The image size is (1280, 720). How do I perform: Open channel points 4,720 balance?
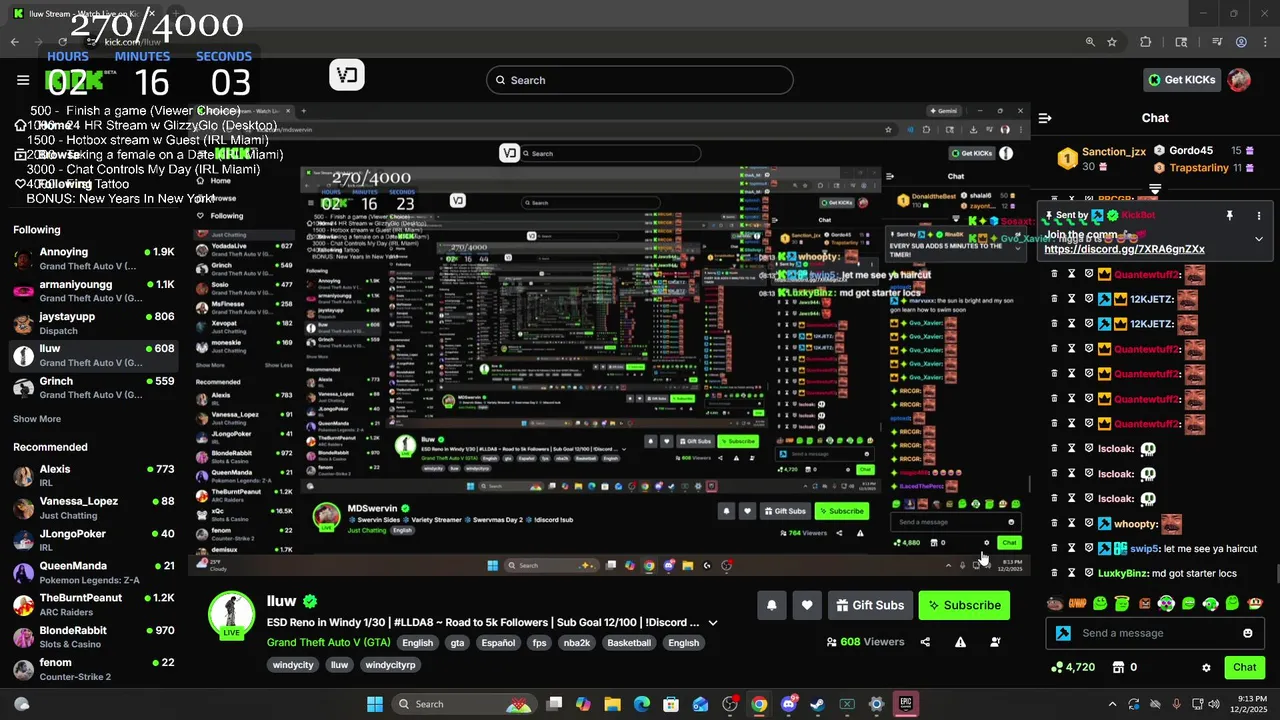1074,667
